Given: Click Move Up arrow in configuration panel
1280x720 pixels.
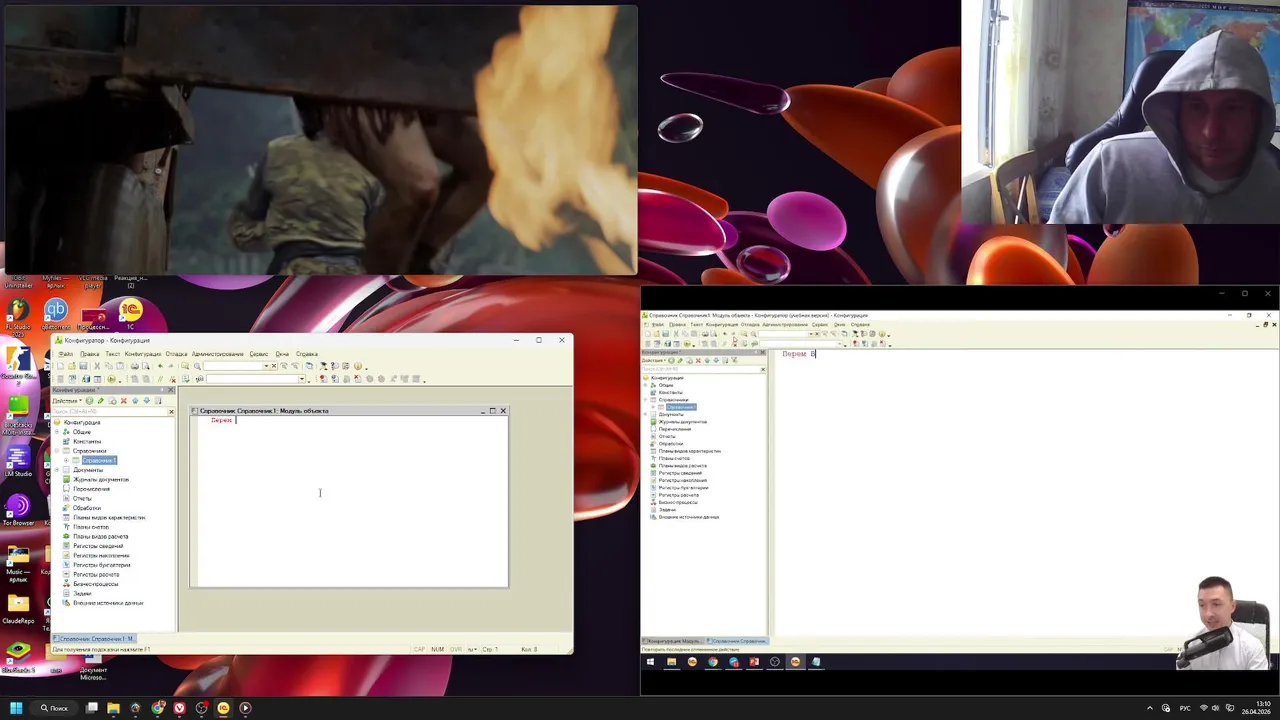Looking at the screenshot, I should (135, 401).
